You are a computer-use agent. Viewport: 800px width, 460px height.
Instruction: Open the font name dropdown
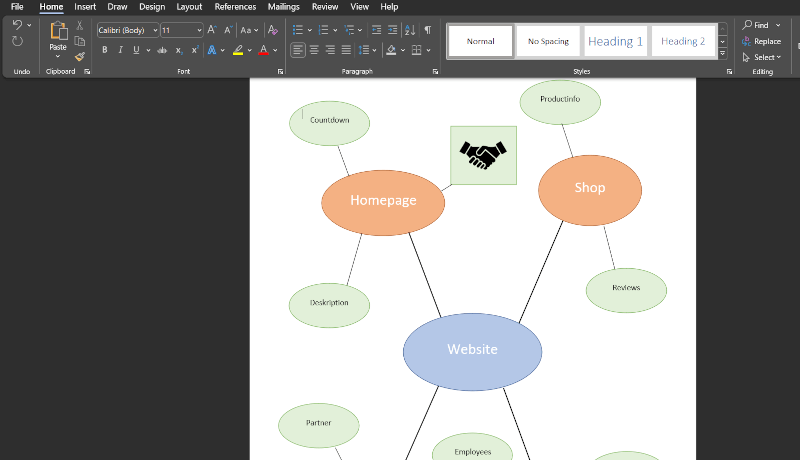tap(155, 30)
